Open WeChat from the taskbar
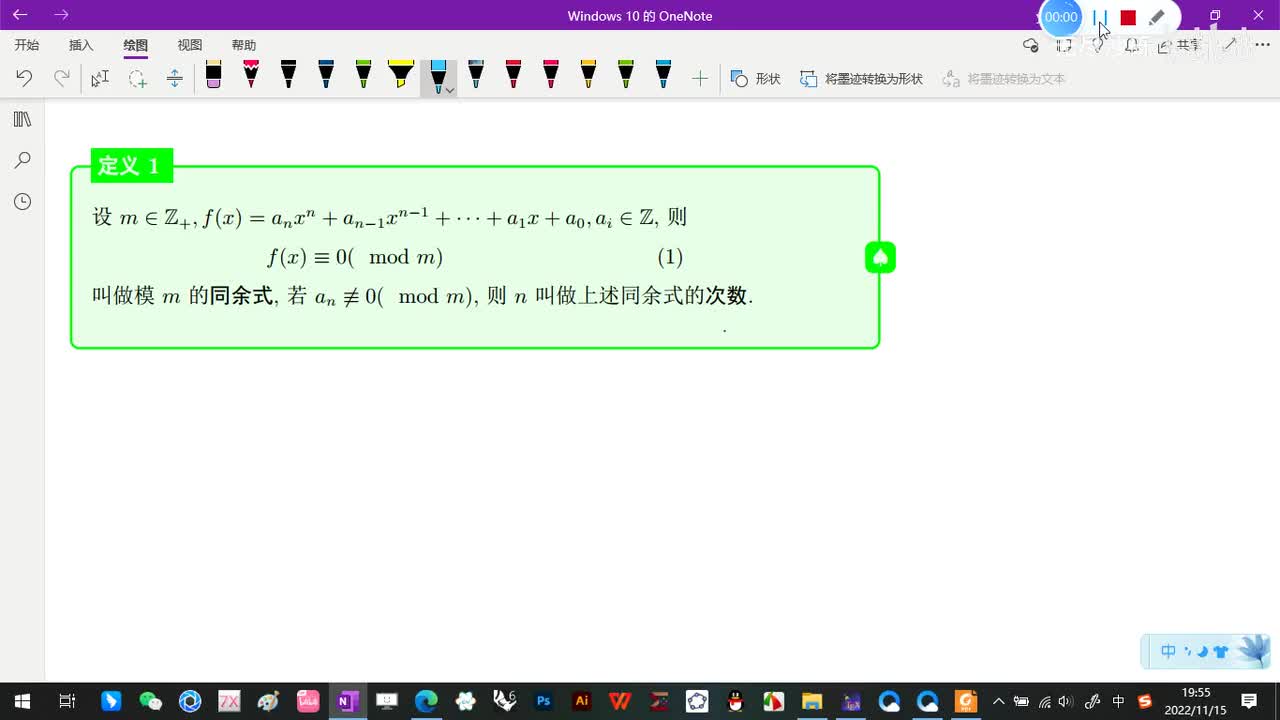Image resolution: width=1280 pixels, height=720 pixels. click(x=150, y=701)
